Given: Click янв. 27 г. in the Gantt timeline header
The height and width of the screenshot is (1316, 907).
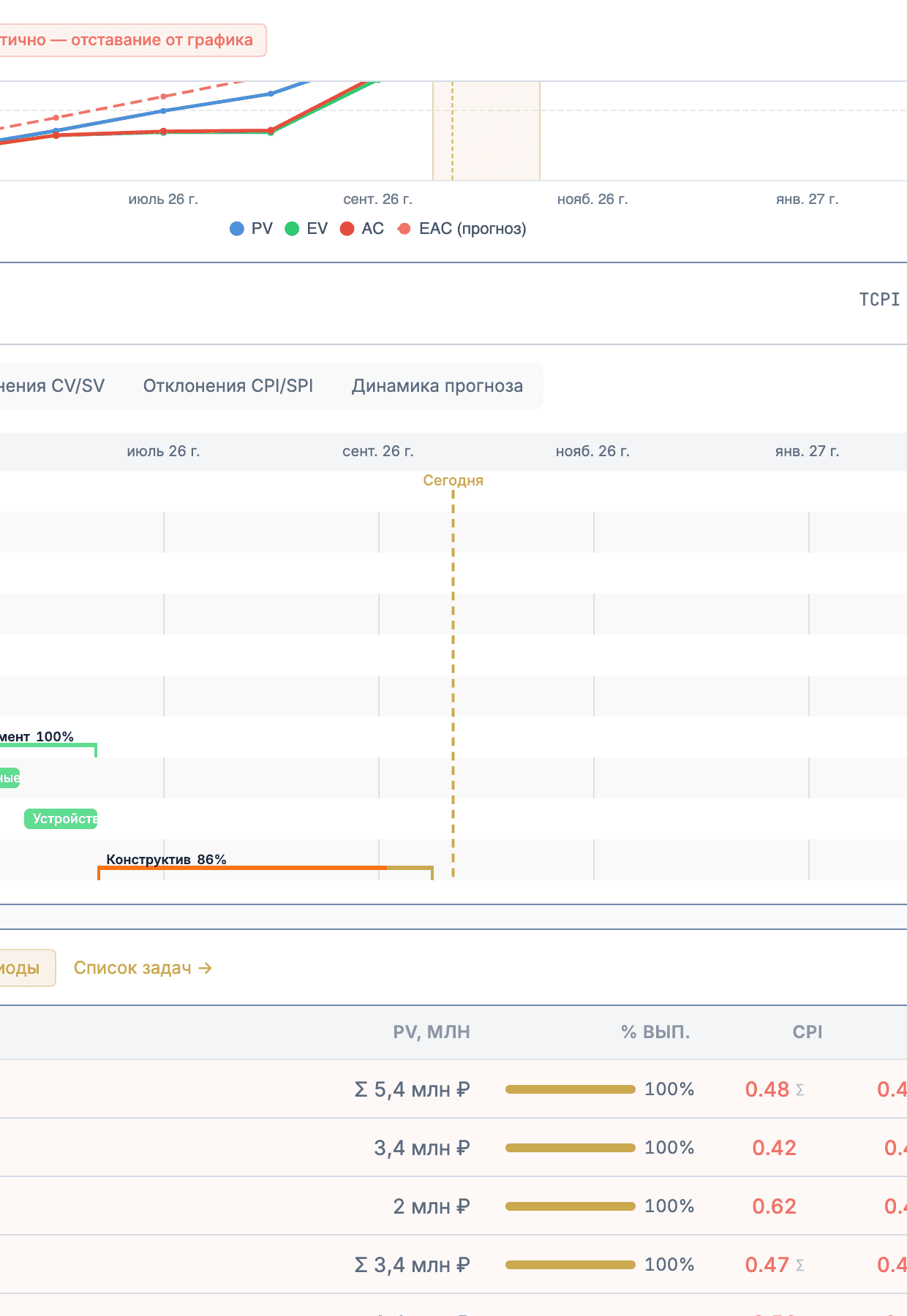Looking at the screenshot, I should click(808, 452).
